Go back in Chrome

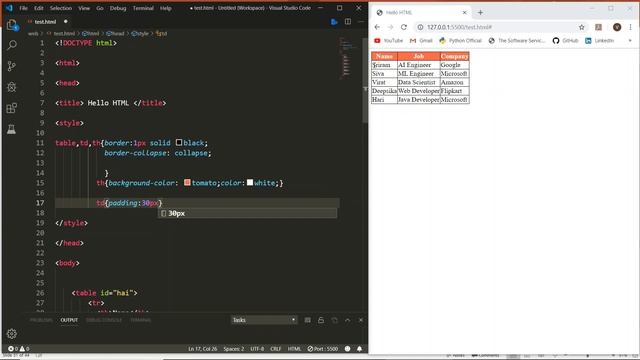click(x=377, y=27)
